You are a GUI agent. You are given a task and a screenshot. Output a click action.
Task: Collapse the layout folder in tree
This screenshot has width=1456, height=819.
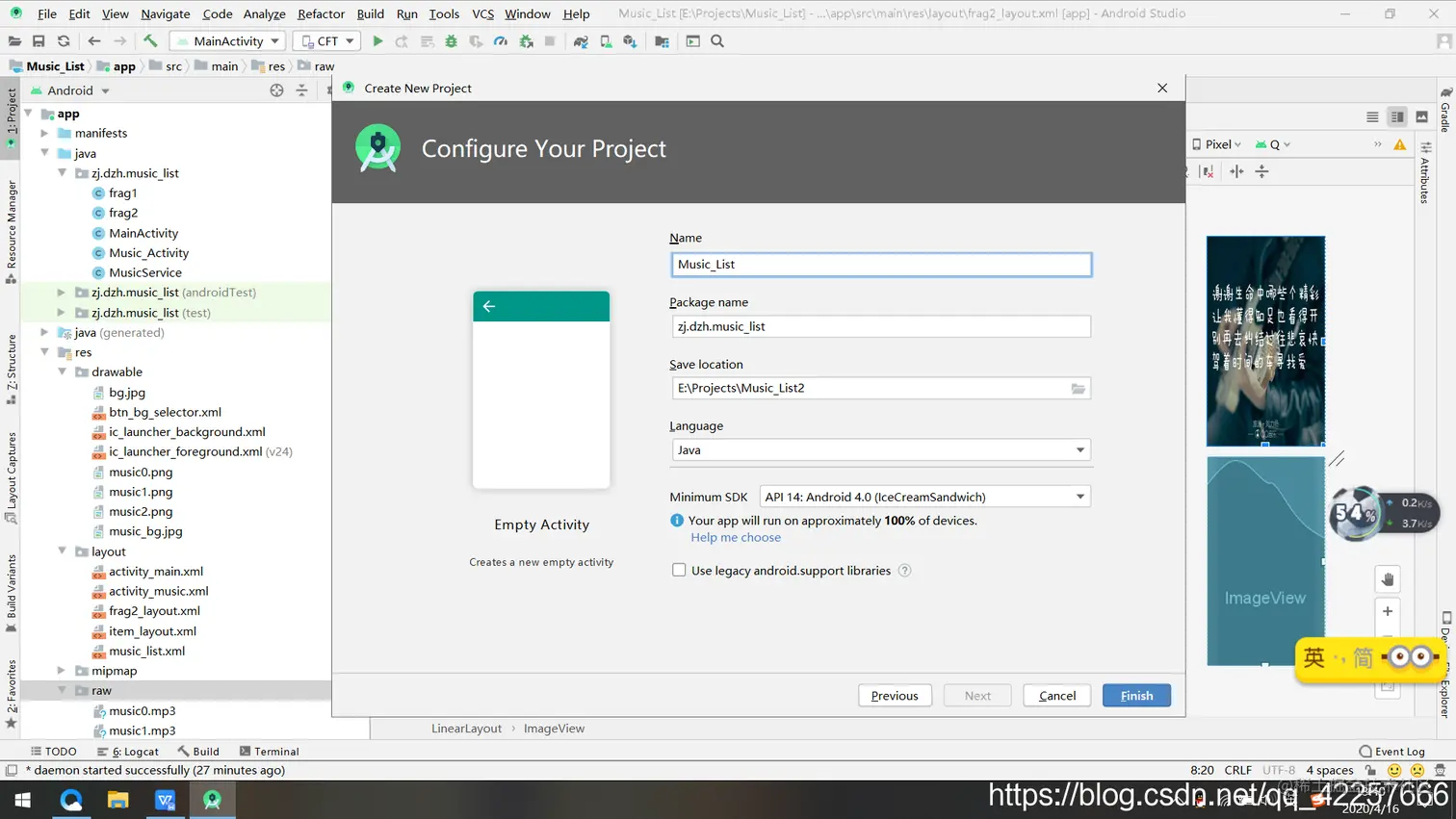[x=63, y=551]
